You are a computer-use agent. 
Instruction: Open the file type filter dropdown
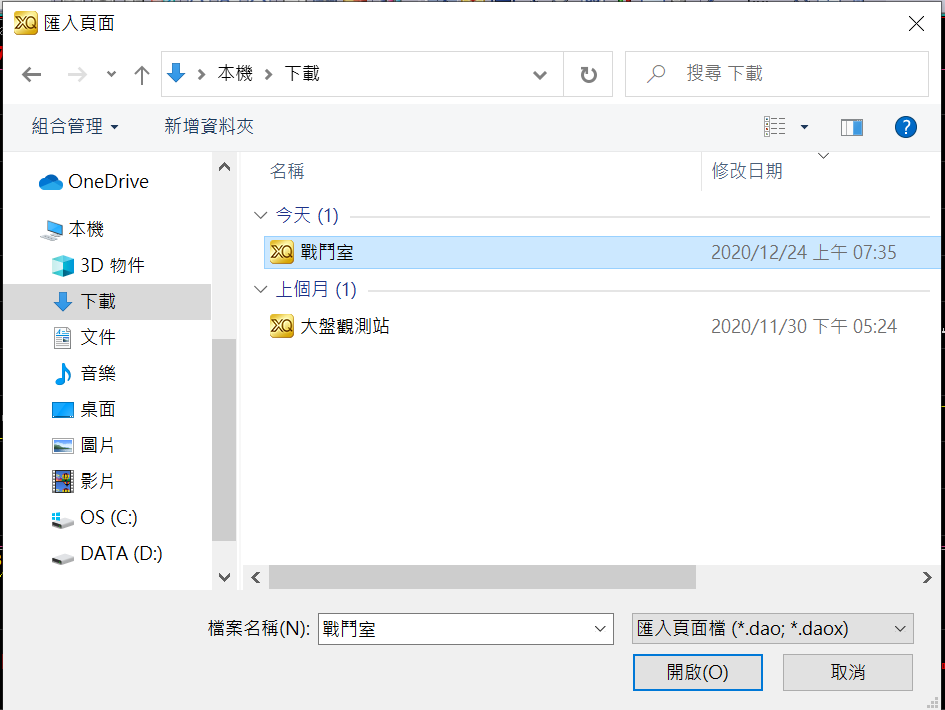click(773, 629)
